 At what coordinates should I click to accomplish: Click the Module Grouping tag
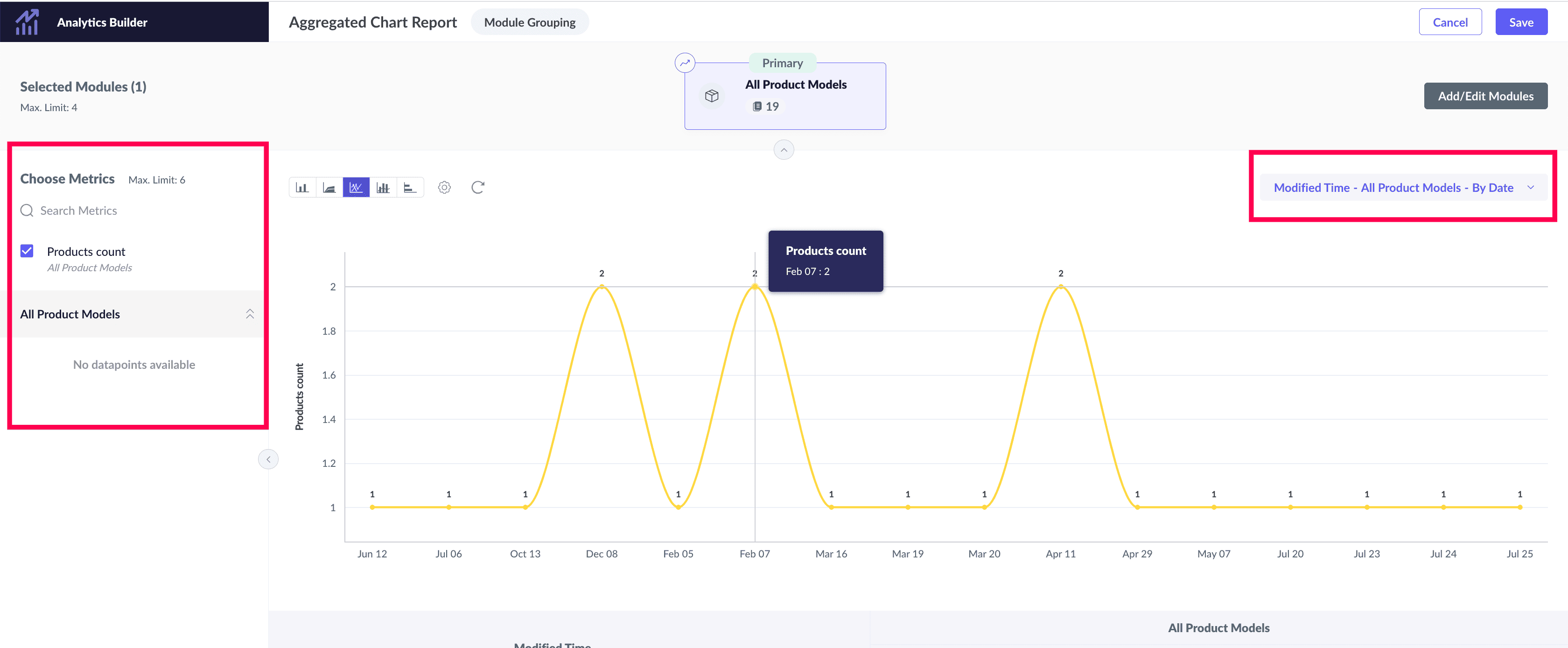click(530, 22)
